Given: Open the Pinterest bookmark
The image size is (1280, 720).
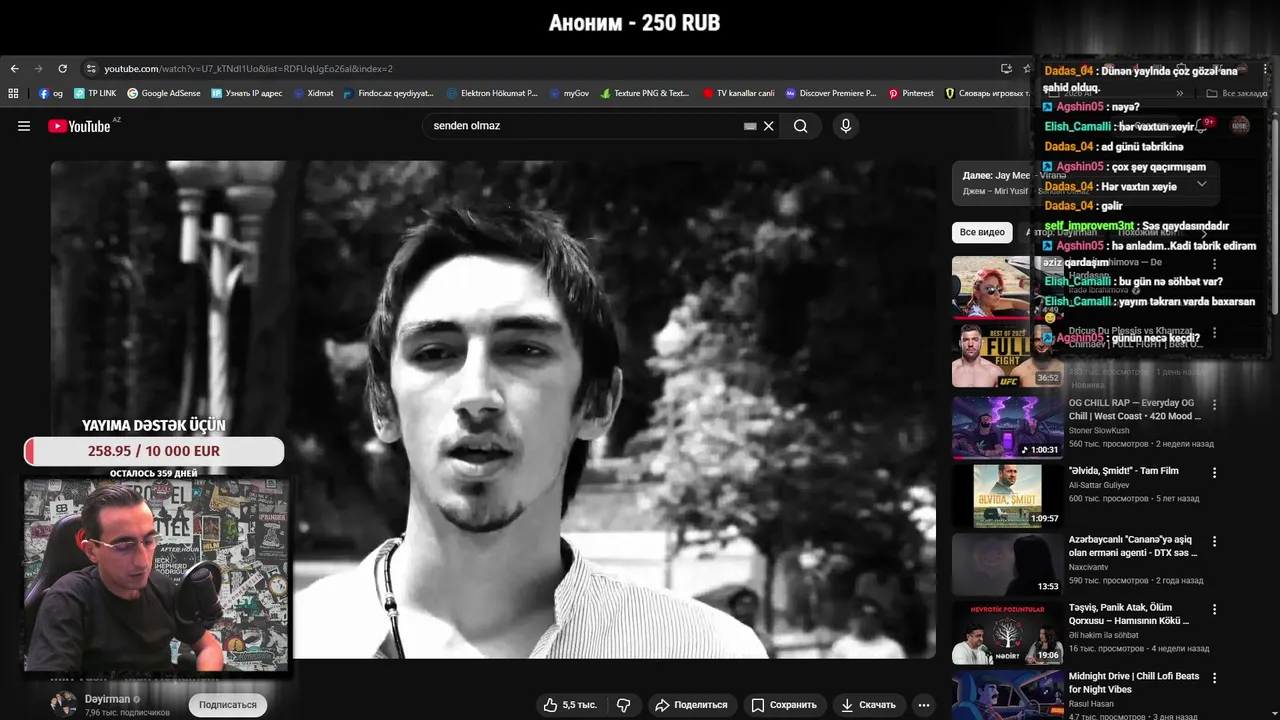Looking at the screenshot, I should pyautogui.click(x=911, y=93).
